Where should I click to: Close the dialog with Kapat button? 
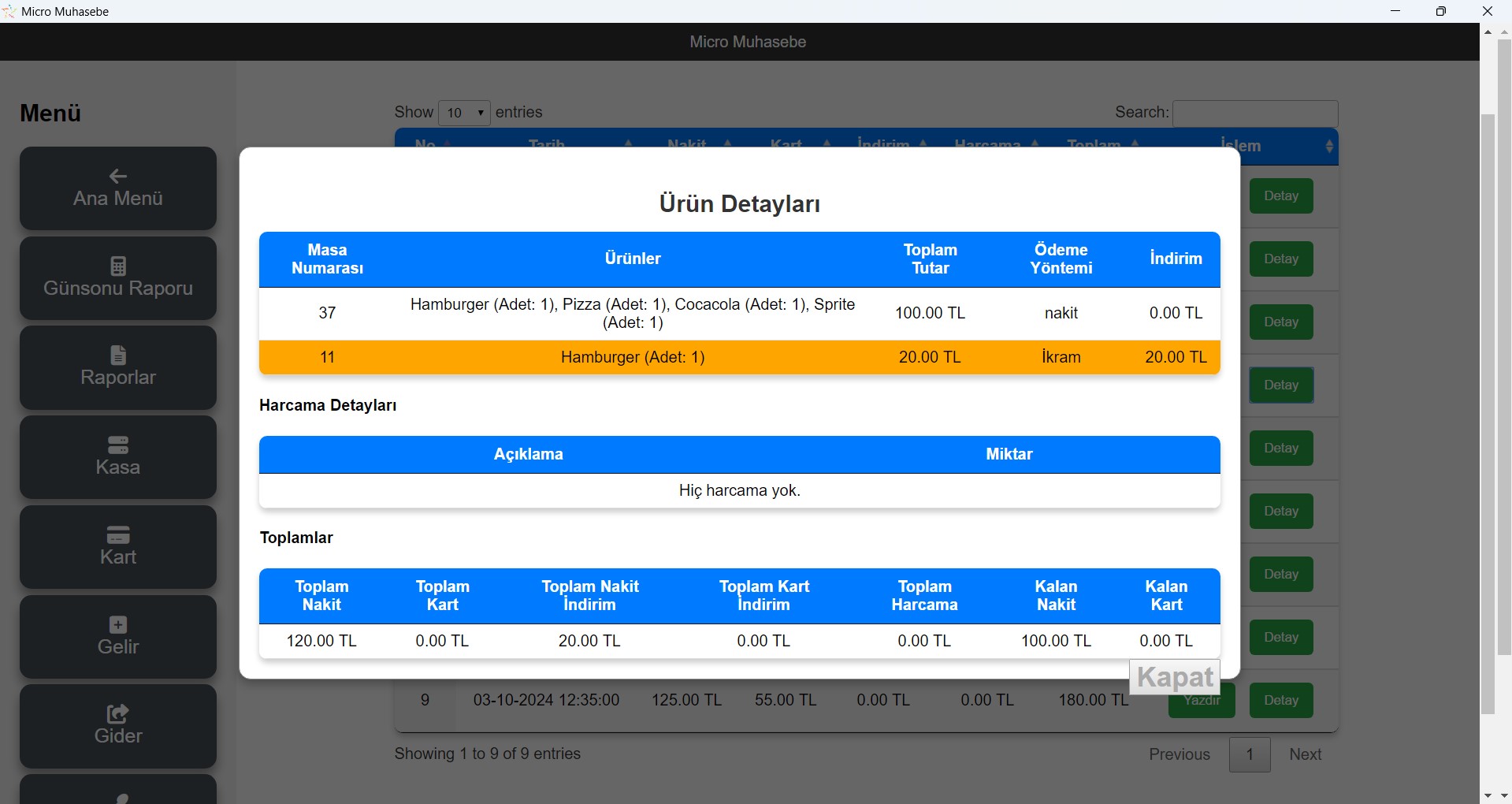[x=1174, y=677]
